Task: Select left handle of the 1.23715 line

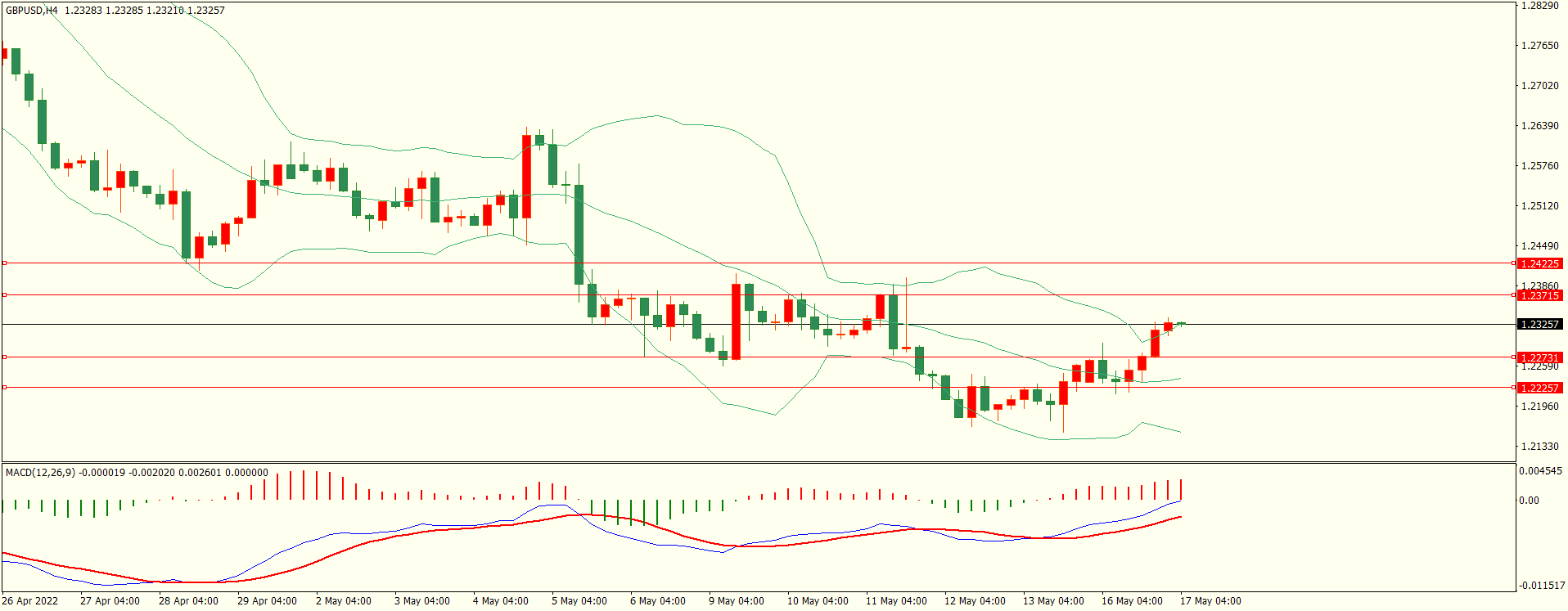Action: (x=4, y=294)
